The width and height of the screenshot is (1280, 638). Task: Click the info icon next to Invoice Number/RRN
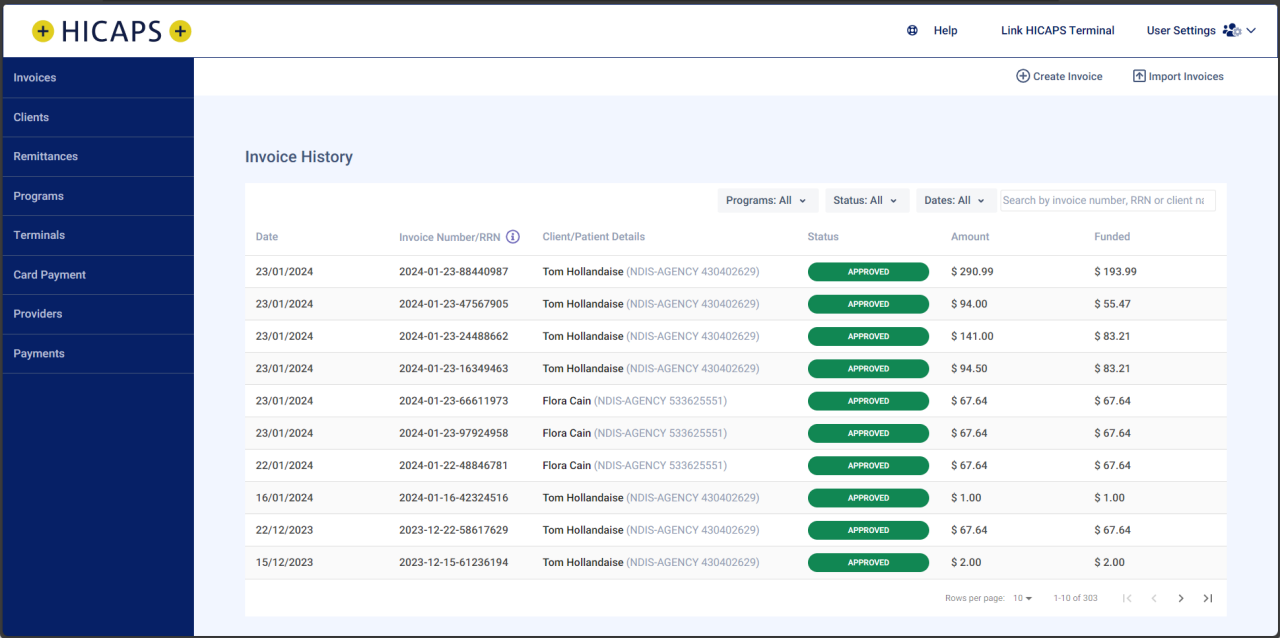pyautogui.click(x=513, y=237)
